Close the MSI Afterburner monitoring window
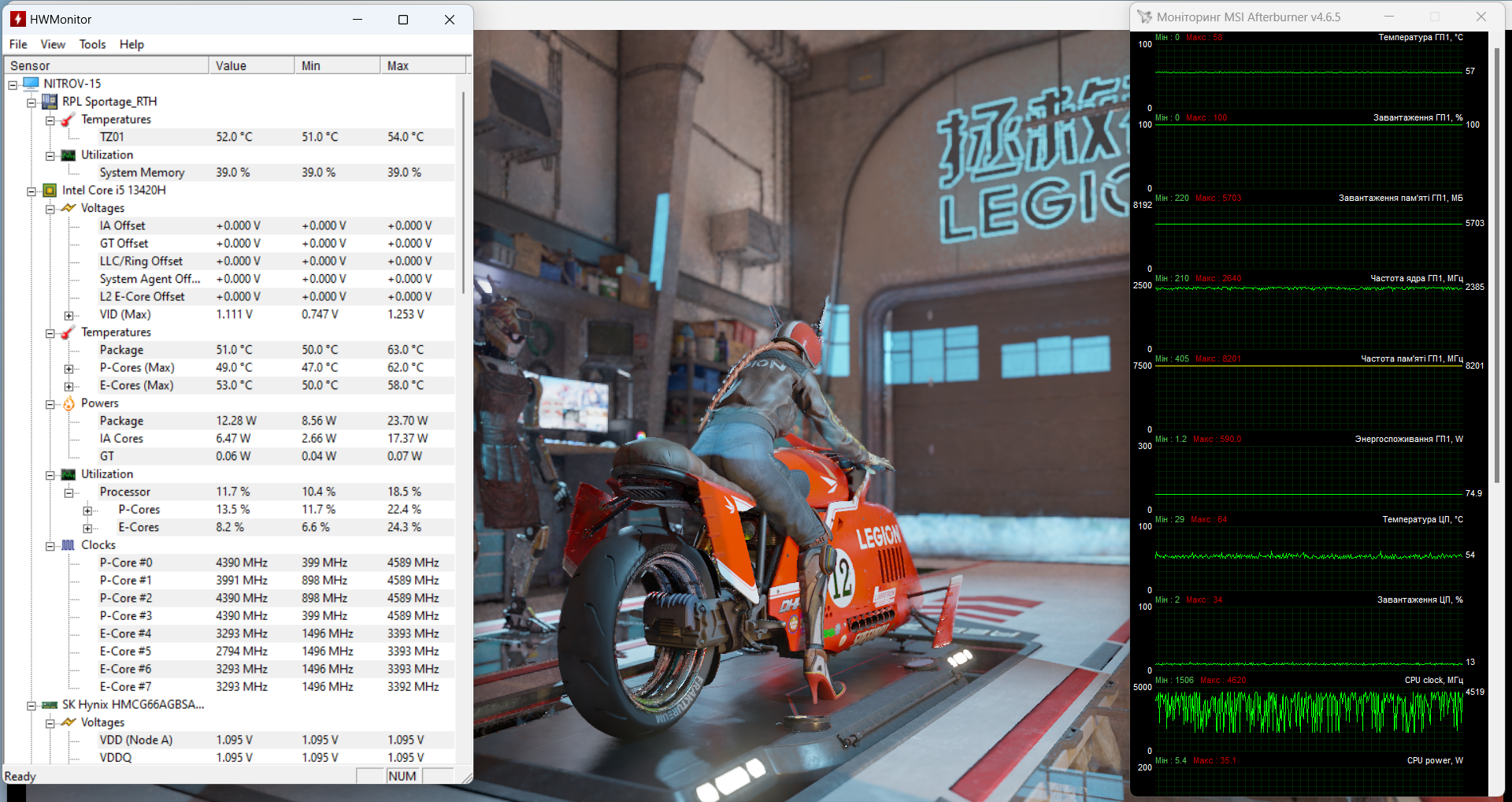The height and width of the screenshot is (802, 1512). click(1480, 17)
